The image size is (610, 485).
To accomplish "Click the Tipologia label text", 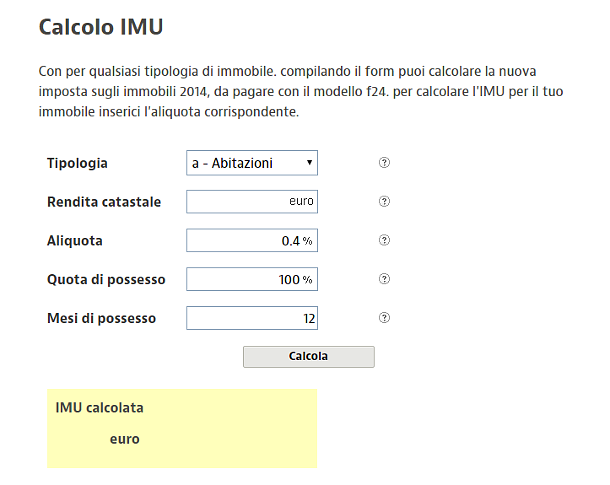I will coord(77,163).
